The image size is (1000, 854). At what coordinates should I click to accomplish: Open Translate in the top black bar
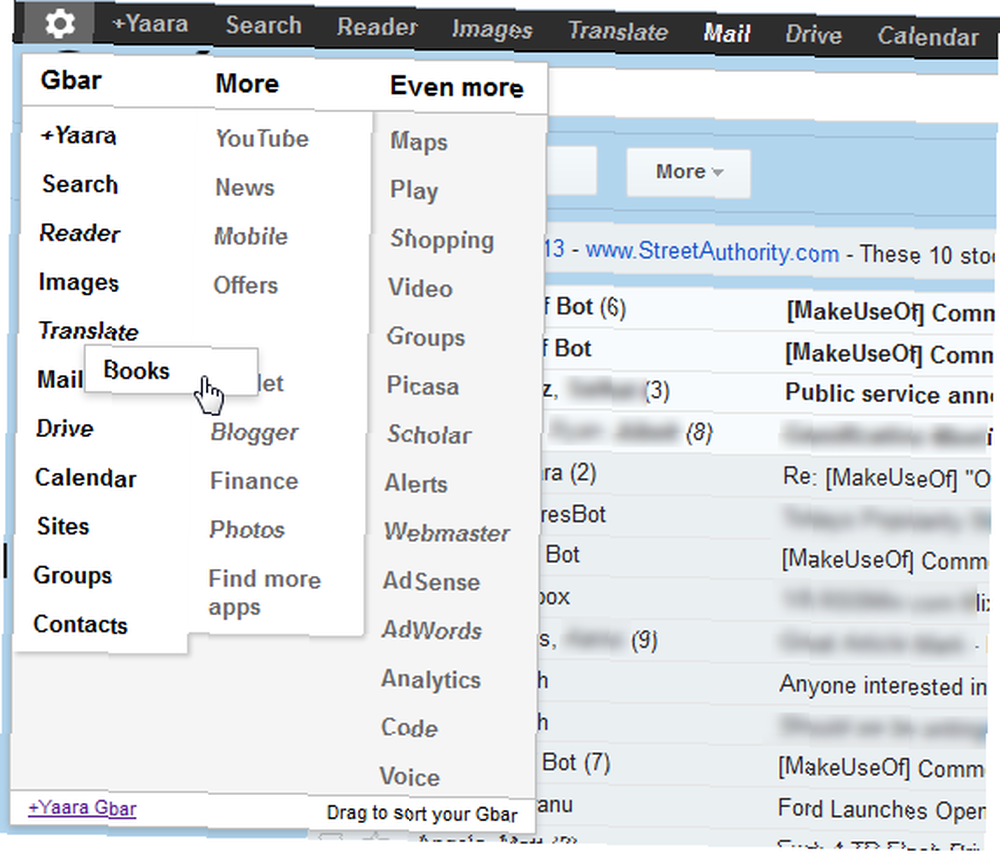pos(618,31)
